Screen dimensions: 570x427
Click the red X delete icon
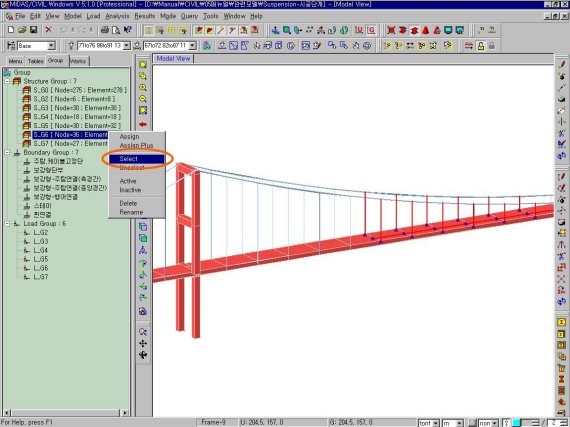click(x=48, y=30)
